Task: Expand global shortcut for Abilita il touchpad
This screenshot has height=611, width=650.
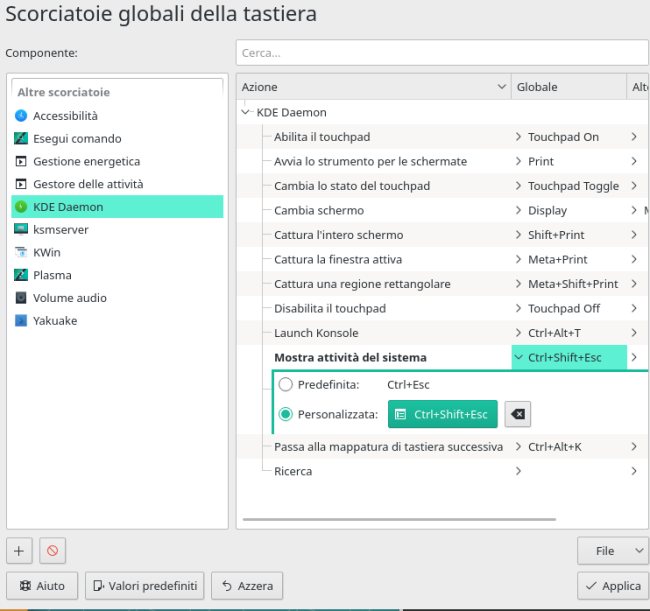Action: coord(518,137)
